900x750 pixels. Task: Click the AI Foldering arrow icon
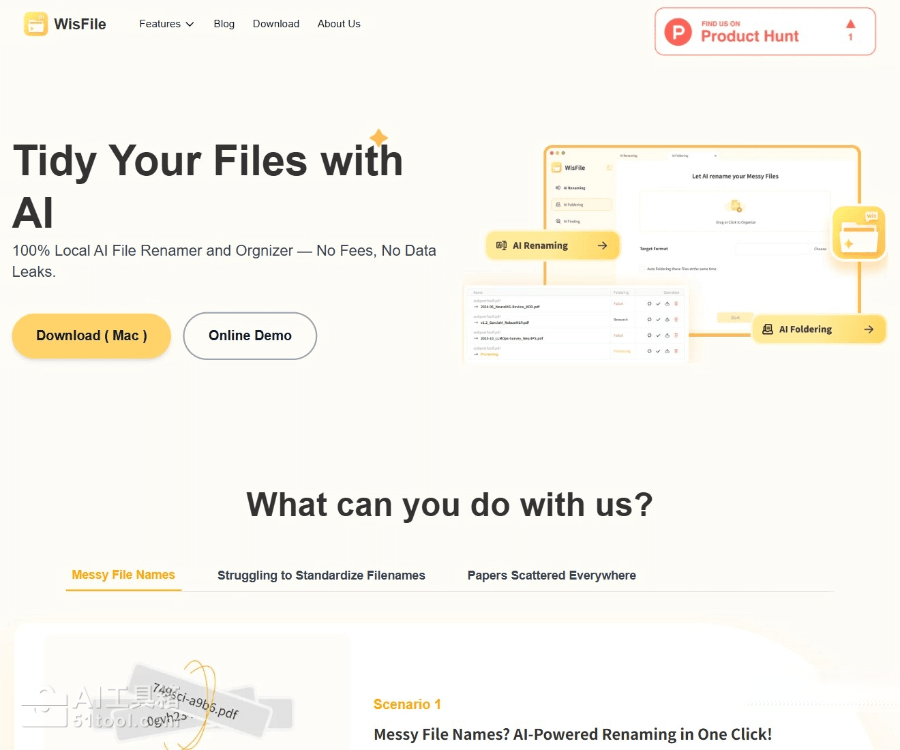[x=868, y=329]
